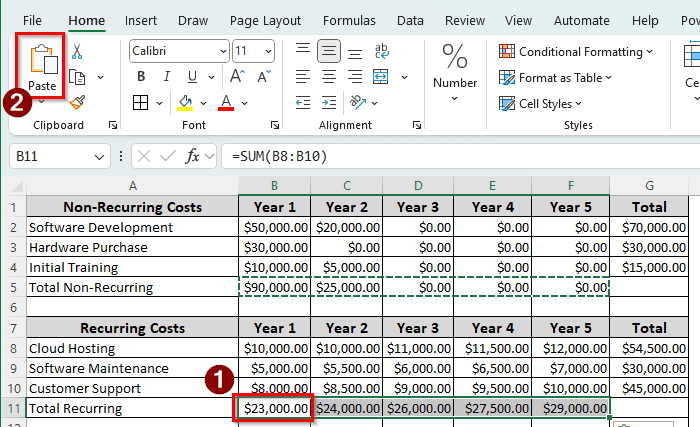Switch to the Automate tab

pos(582,21)
